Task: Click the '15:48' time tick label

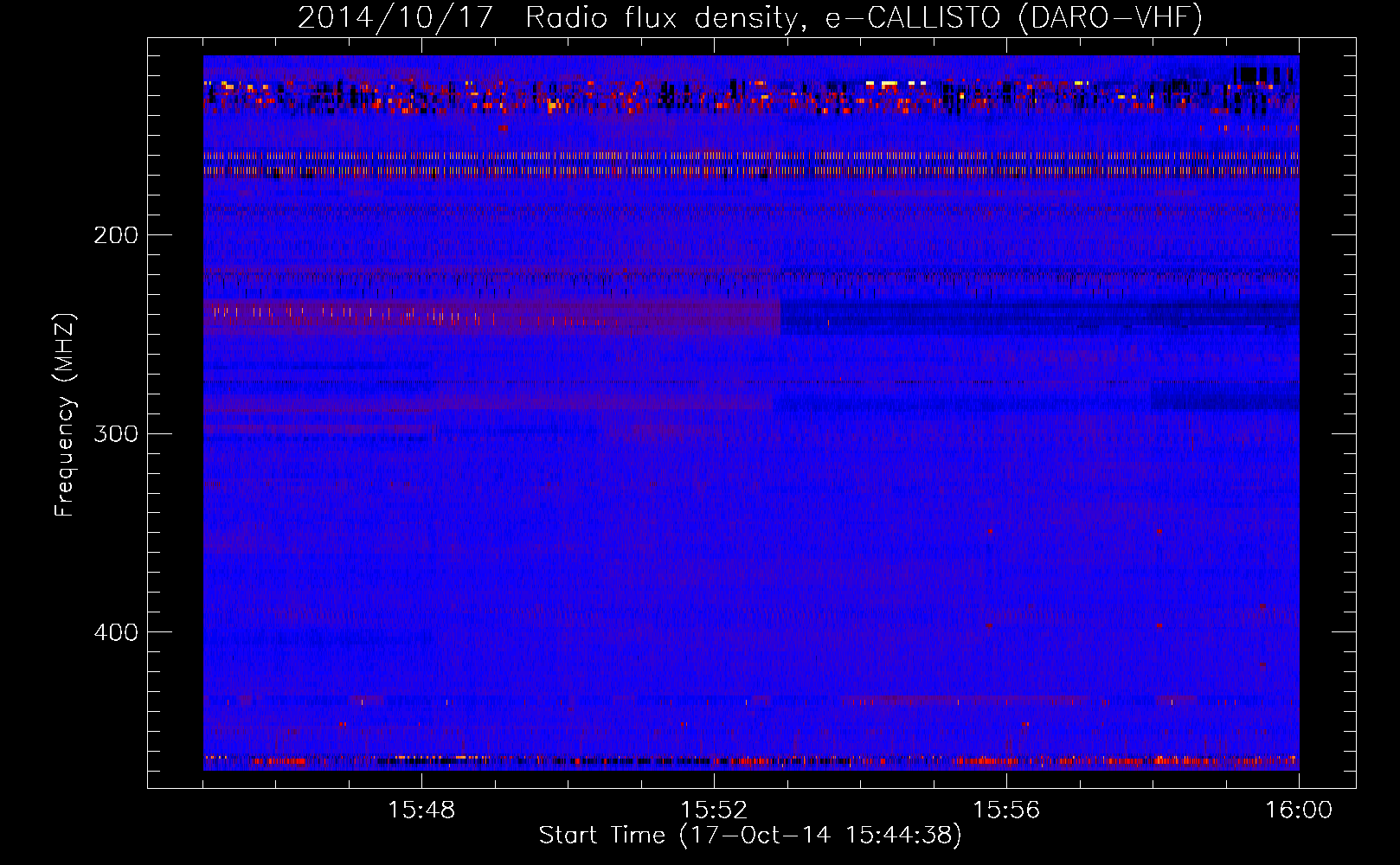Action: 421,811
